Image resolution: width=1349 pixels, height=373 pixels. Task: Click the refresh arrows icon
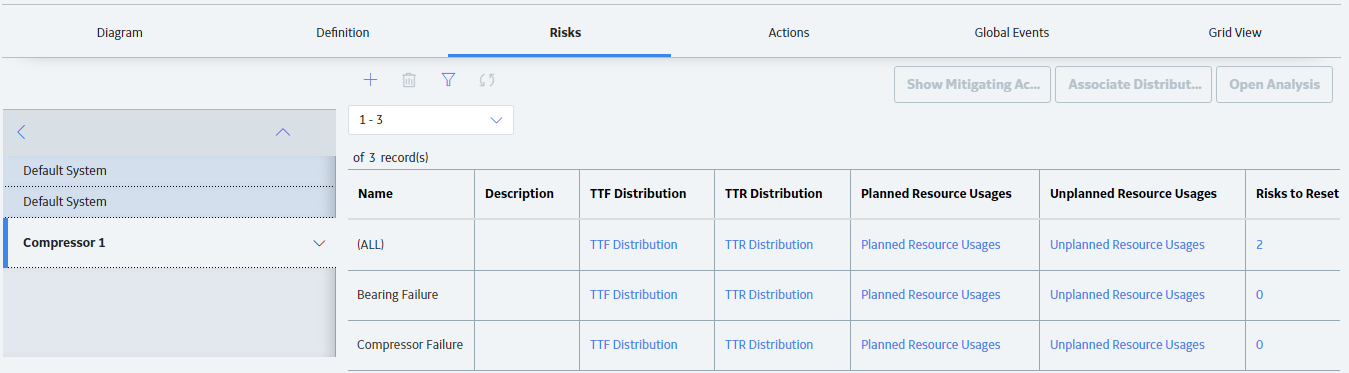pyautogui.click(x=487, y=80)
